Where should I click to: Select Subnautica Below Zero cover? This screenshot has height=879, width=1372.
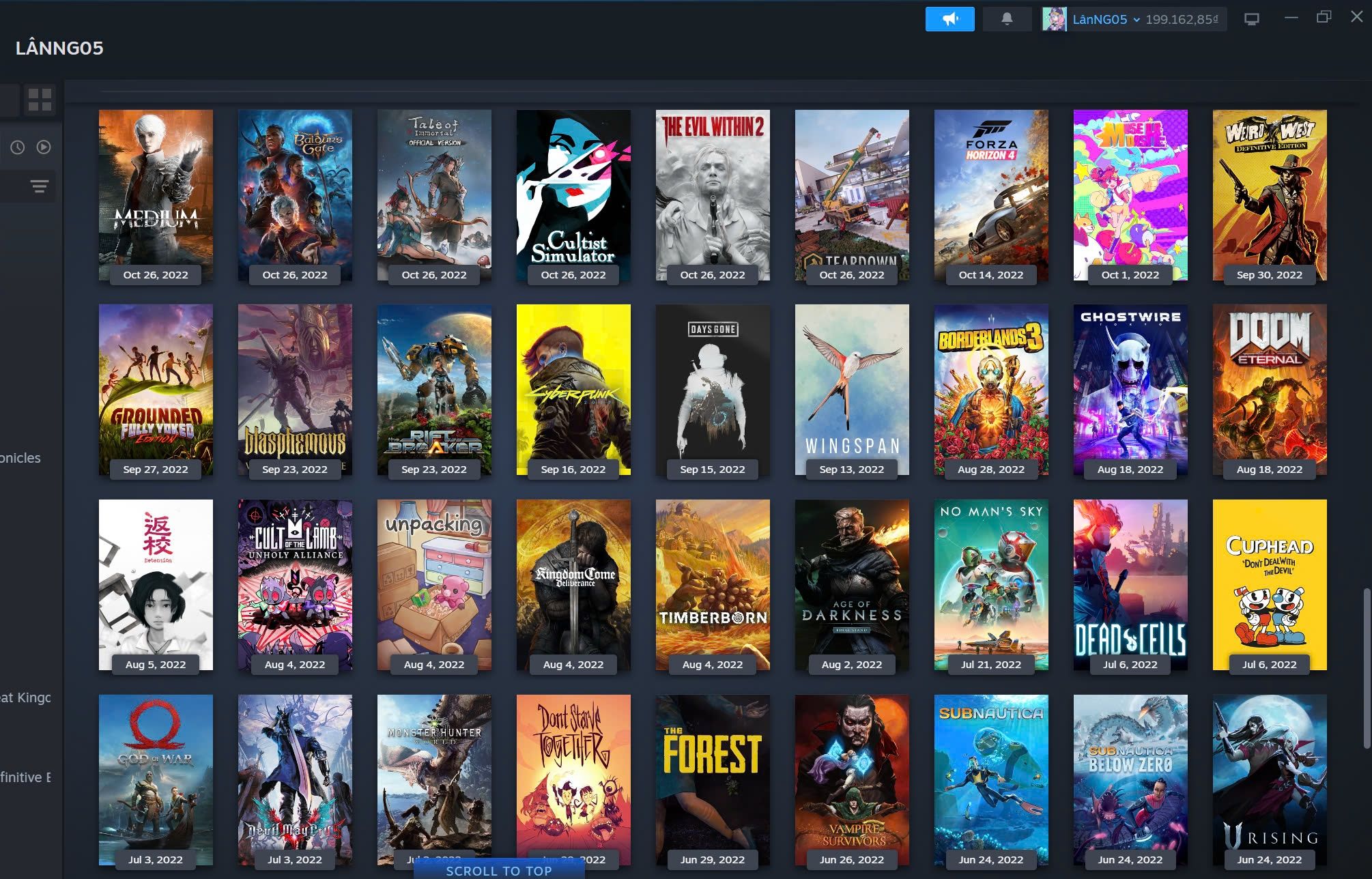(1130, 780)
